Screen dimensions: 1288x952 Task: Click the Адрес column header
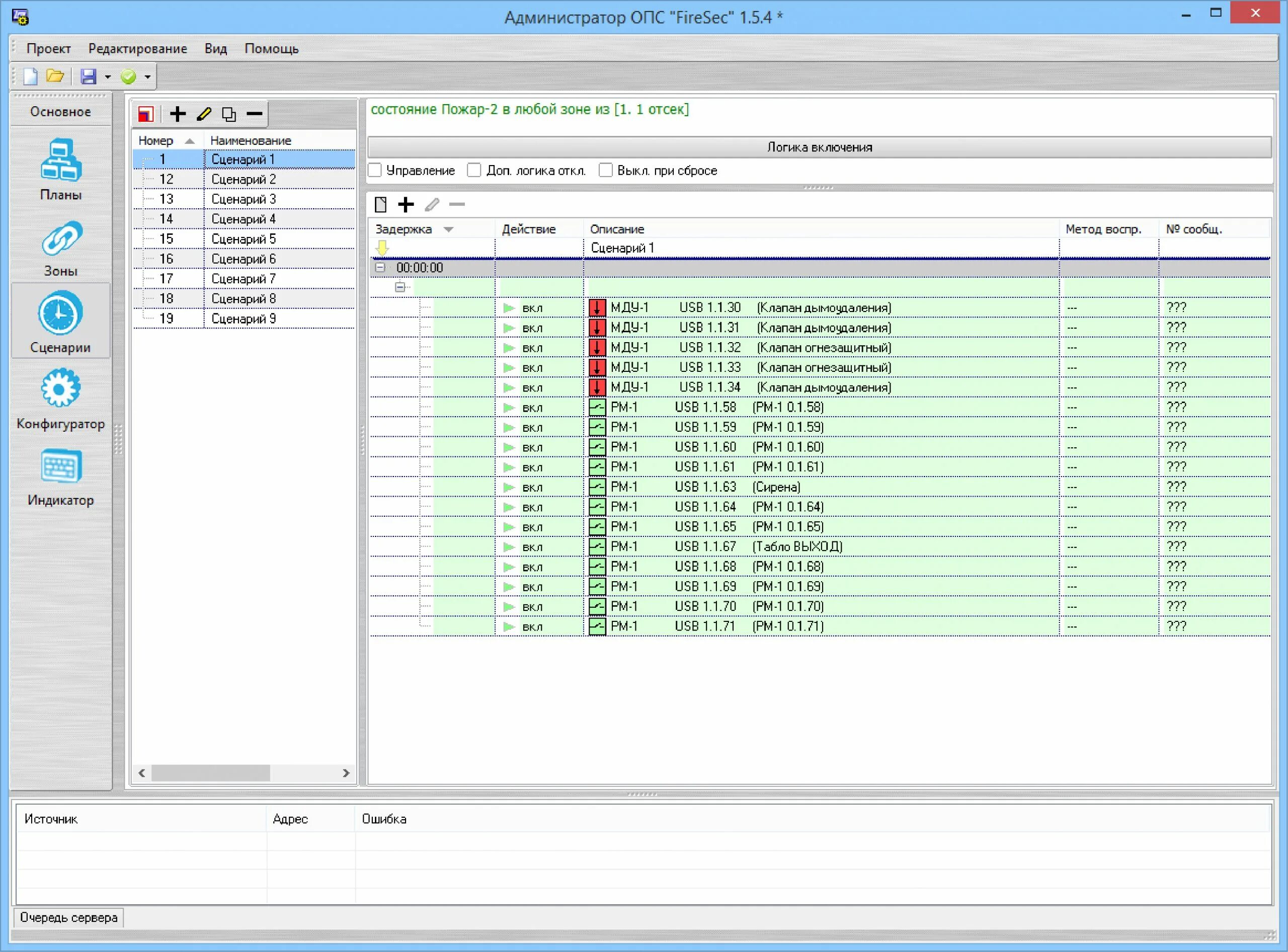[311, 819]
